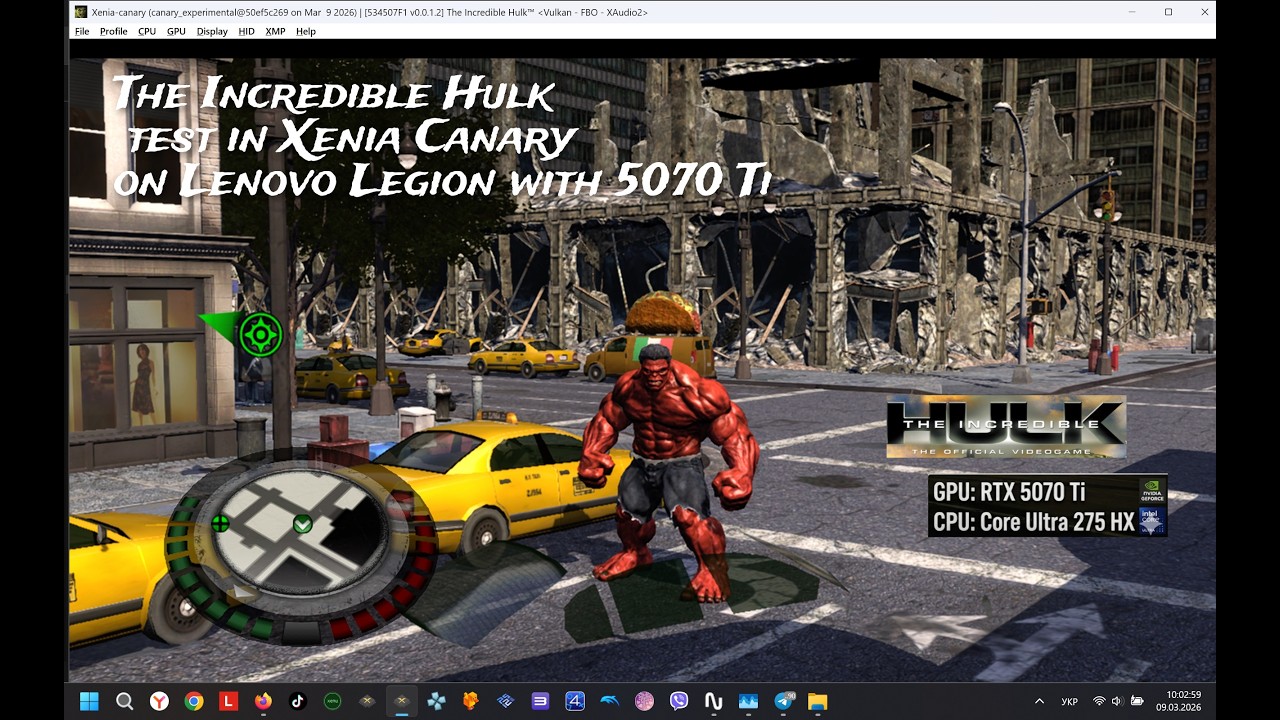Viewport: 1280px width, 720px height.
Task: Launch Yandex Browser from the taskbar
Action: [159, 701]
